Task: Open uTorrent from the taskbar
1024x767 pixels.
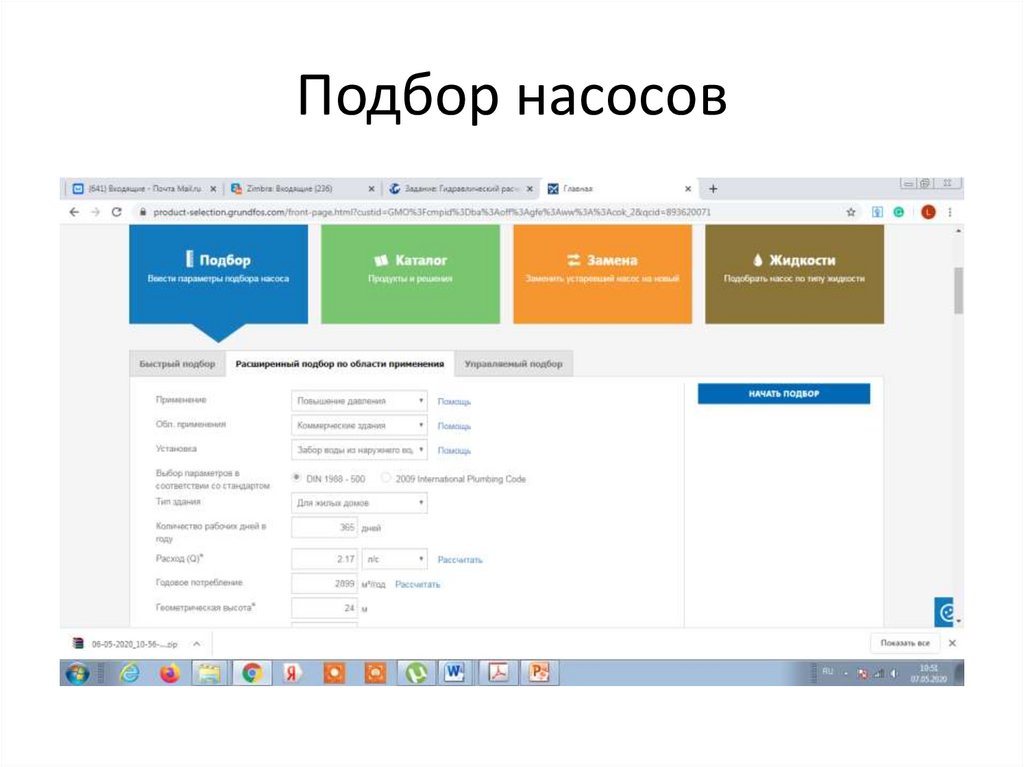Action: coord(418,672)
